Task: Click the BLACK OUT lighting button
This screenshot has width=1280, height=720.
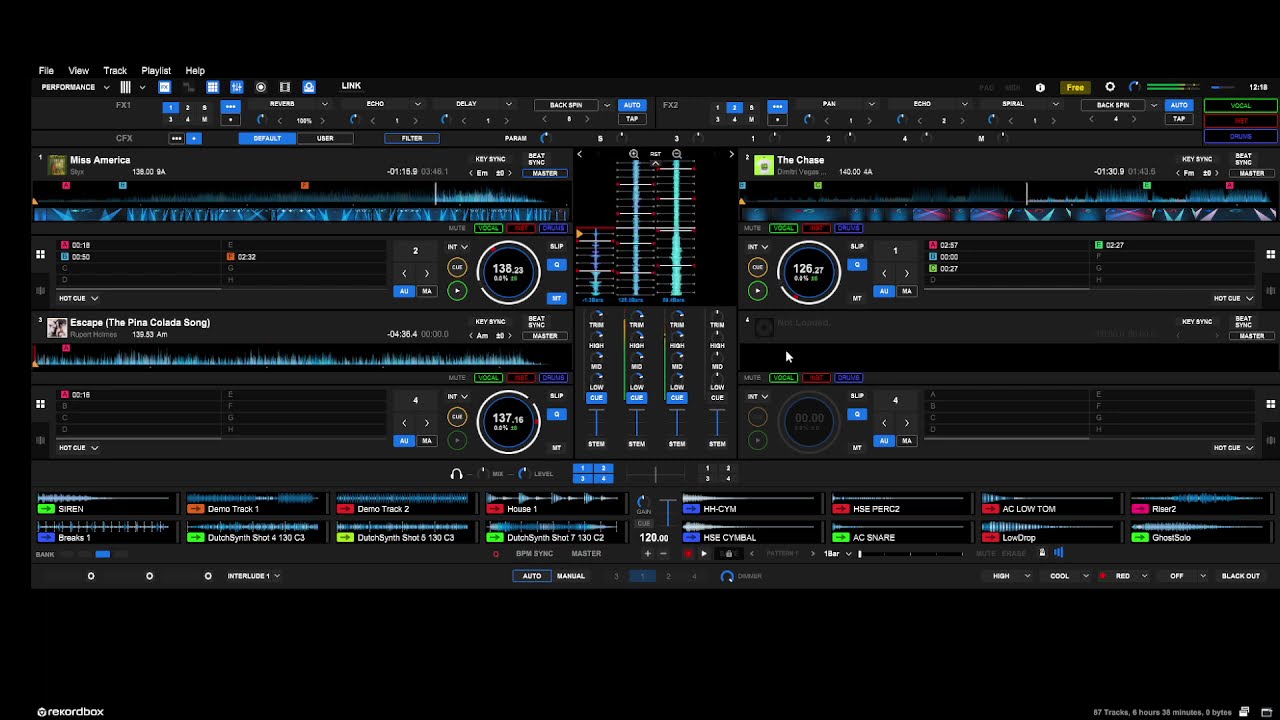Action: click(x=1241, y=576)
